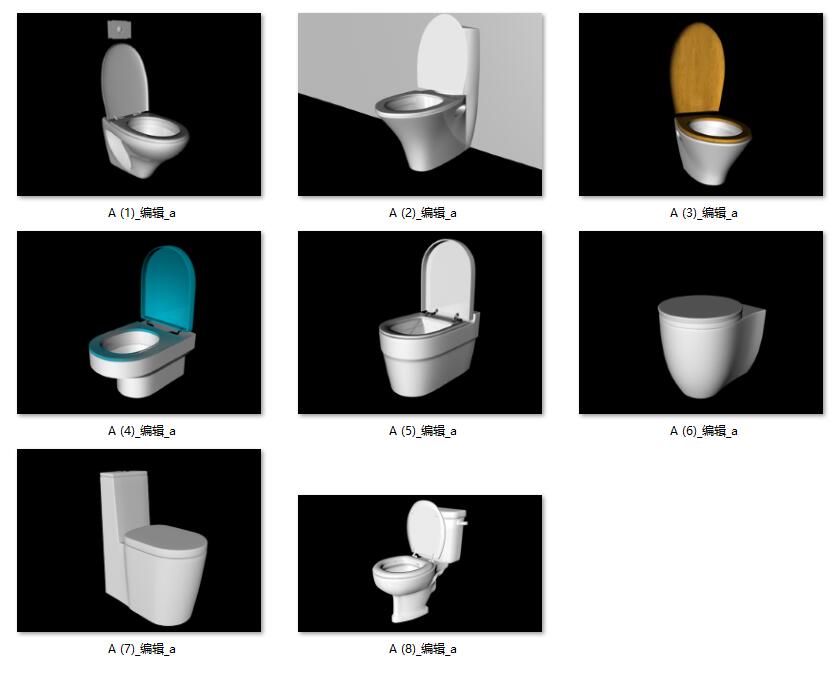Click the flush plate above toilet A (1)
The height and width of the screenshot is (673, 832).
point(119,29)
